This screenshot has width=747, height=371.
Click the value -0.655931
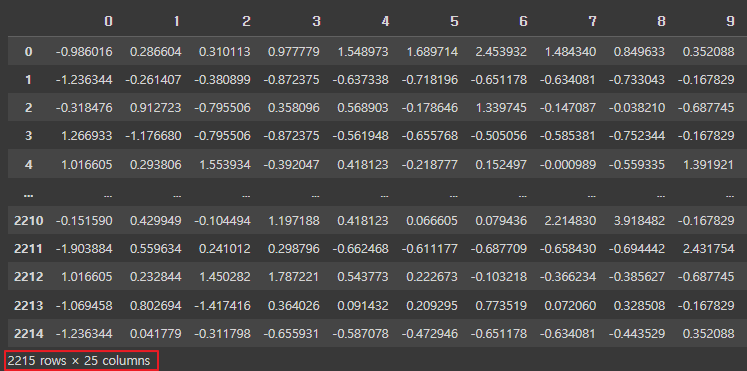[291, 333]
